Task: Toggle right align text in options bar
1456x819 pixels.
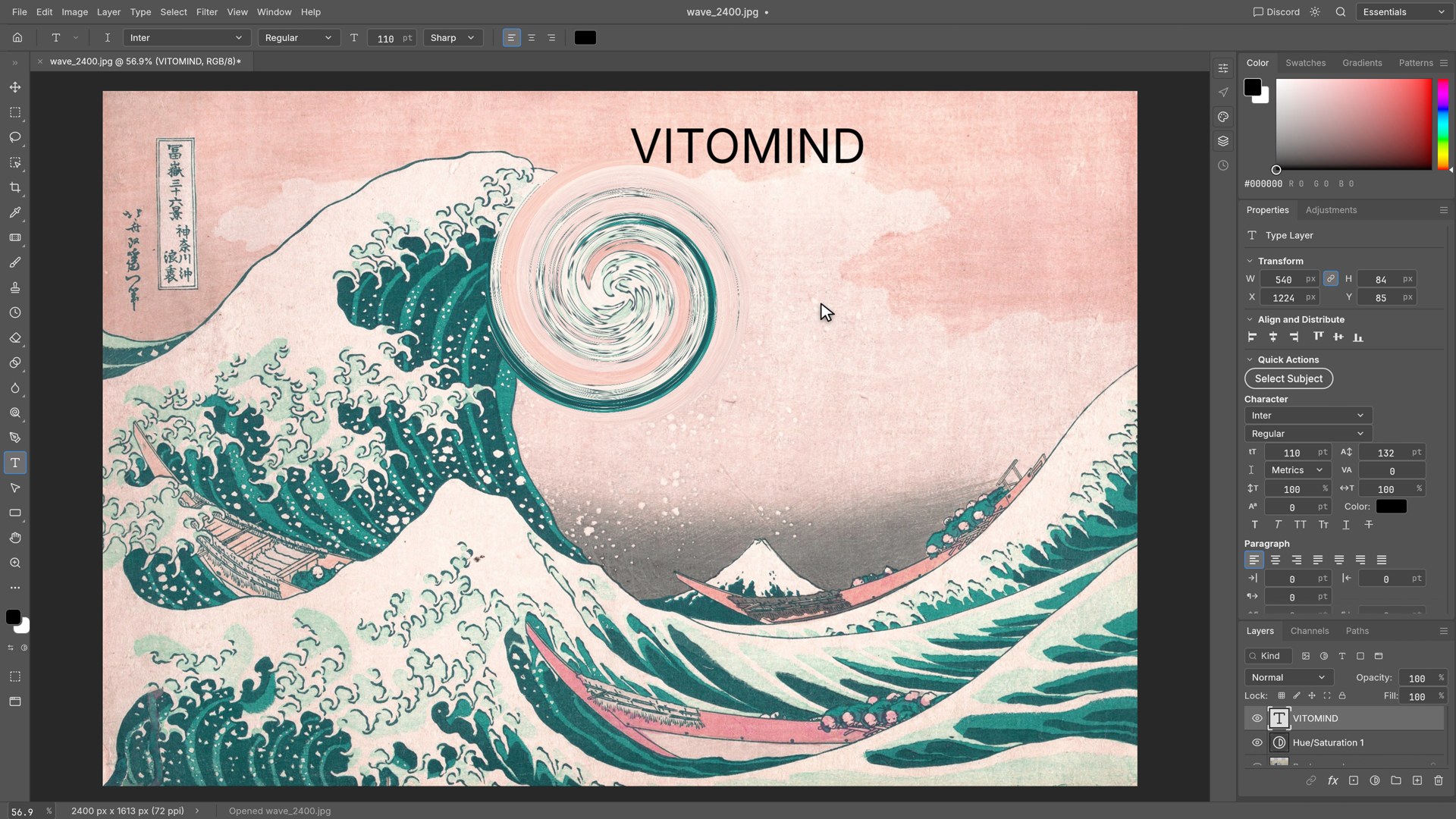Action: 551,37
